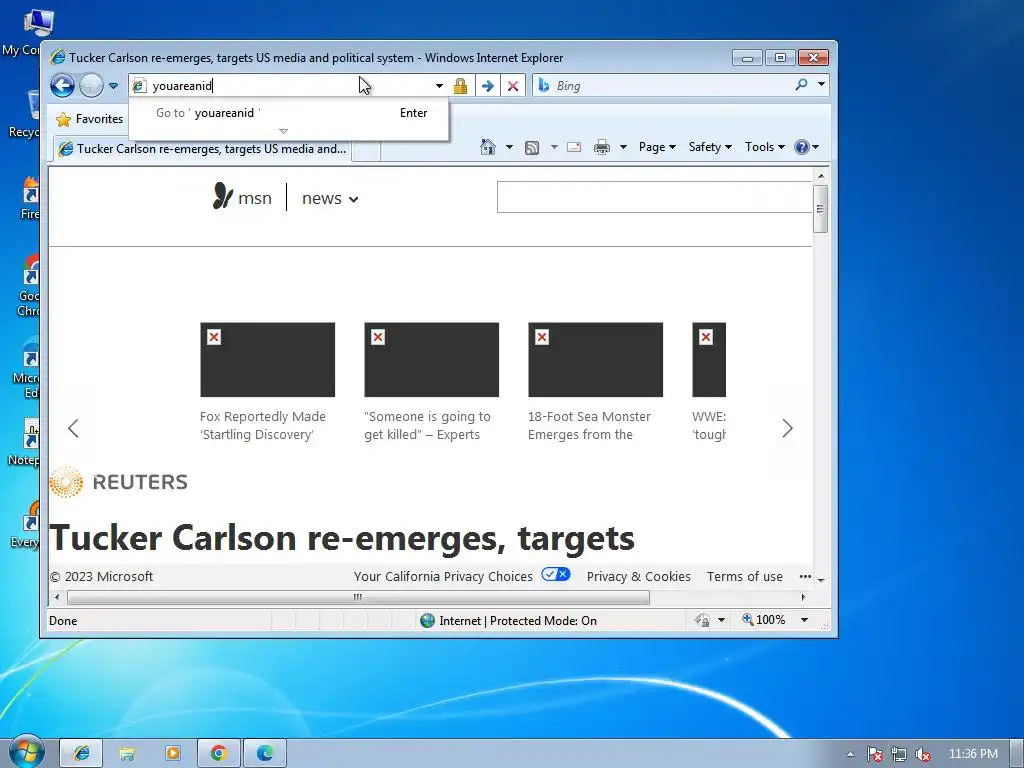Click Internet Protected Mode status zone
The height and width of the screenshot is (768, 1024).
pyautogui.click(x=509, y=620)
